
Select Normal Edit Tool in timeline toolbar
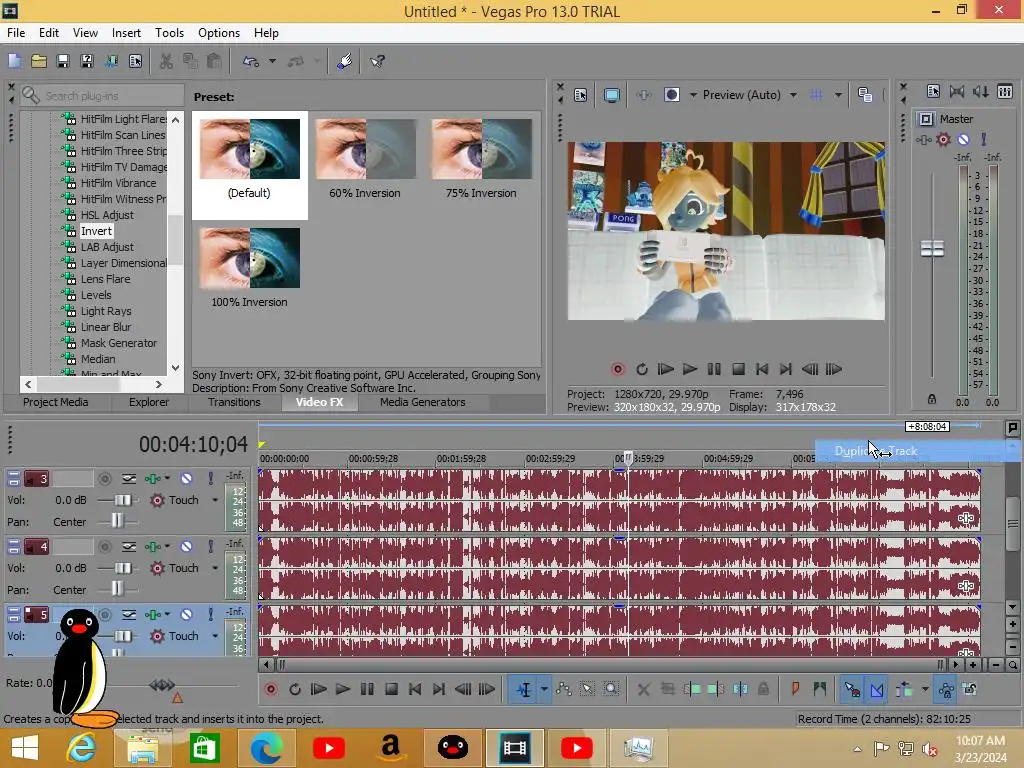point(524,690)
